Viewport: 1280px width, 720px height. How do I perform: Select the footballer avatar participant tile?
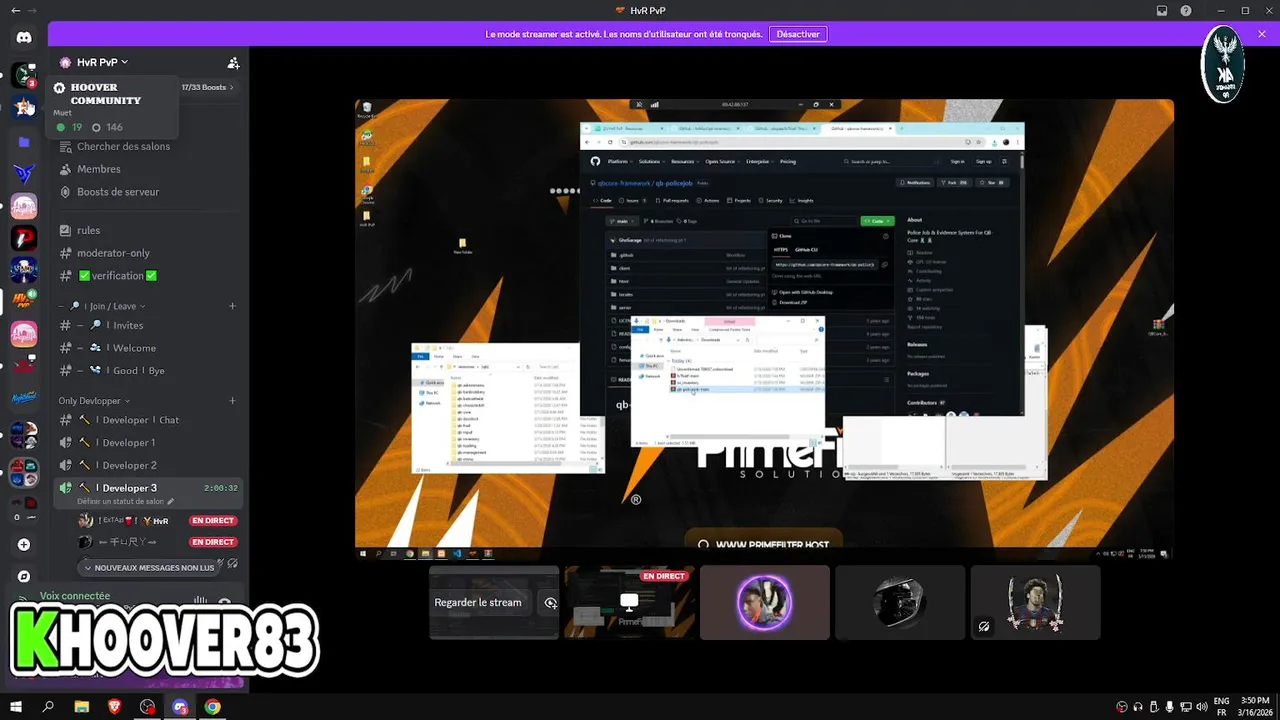1035,603
